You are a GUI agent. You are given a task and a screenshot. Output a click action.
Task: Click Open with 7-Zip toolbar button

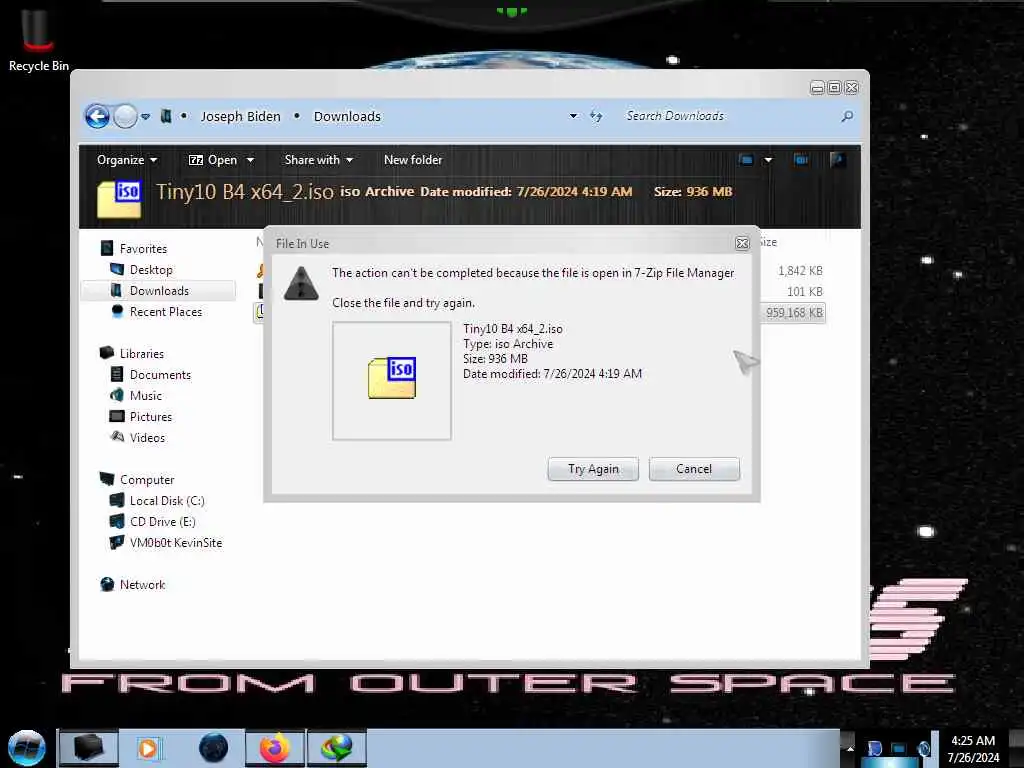(213, 160)
